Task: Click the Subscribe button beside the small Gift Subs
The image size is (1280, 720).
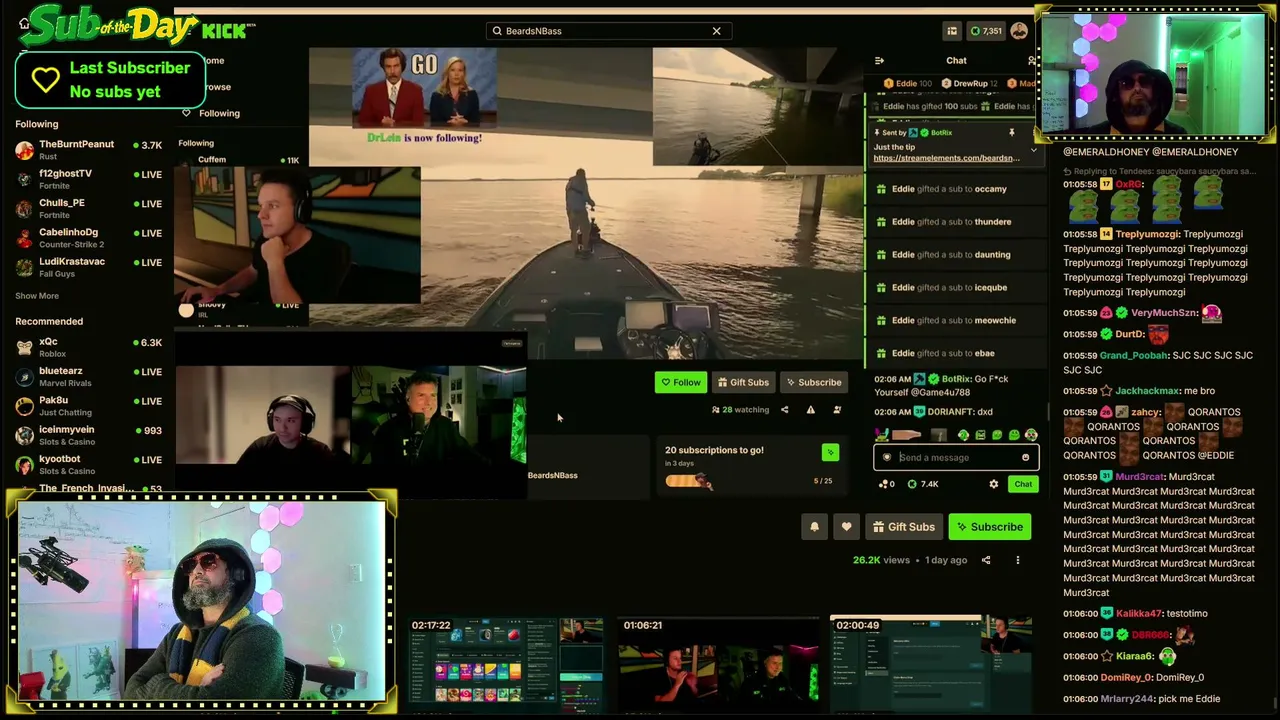Action: click(x=813, y=382)
